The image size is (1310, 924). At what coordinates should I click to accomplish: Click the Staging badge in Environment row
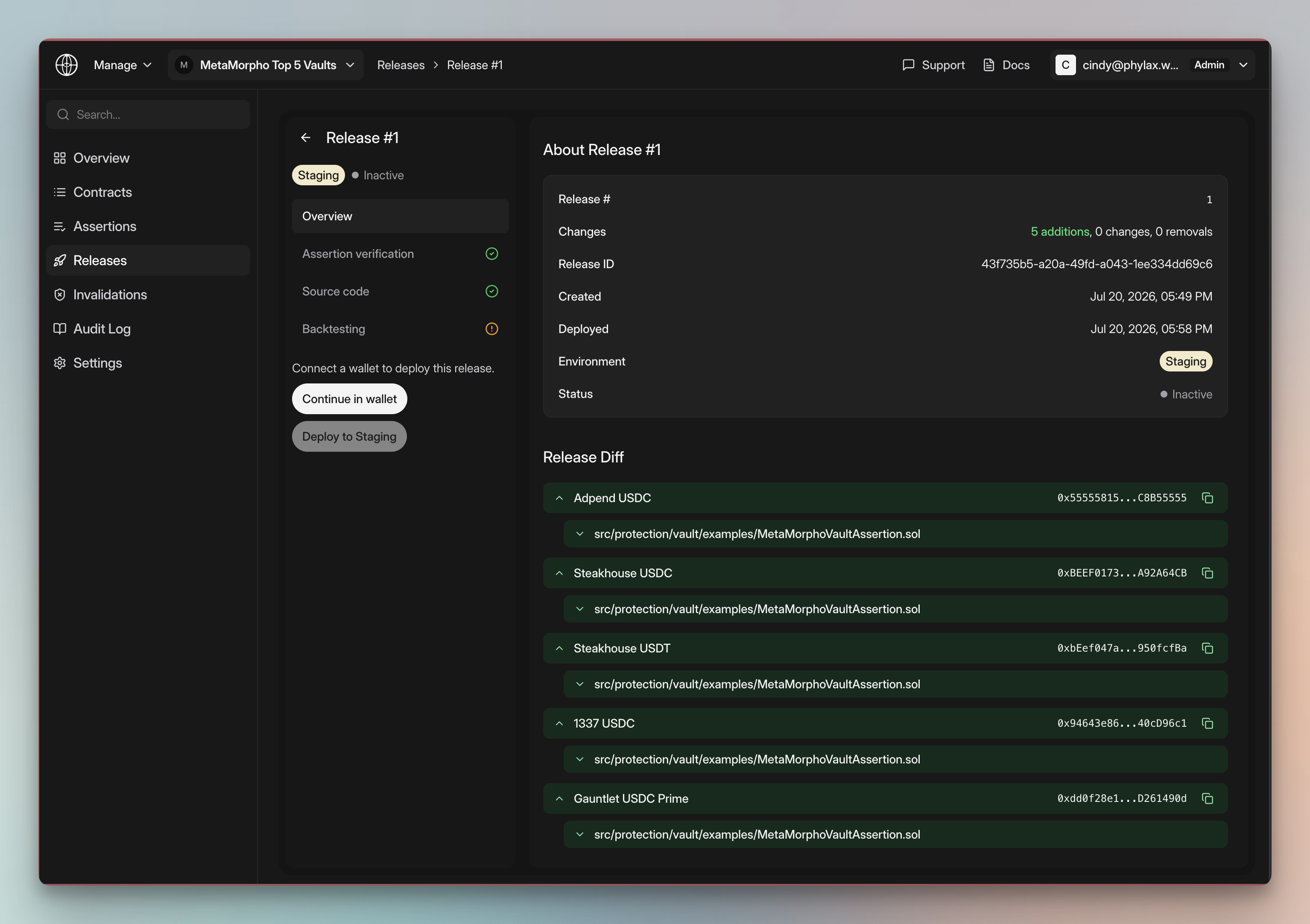[x=1186, y=362]
